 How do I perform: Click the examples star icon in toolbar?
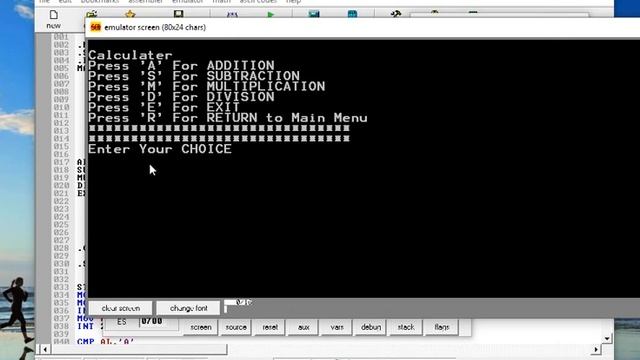pyautogui.click(x=130, y=15)
